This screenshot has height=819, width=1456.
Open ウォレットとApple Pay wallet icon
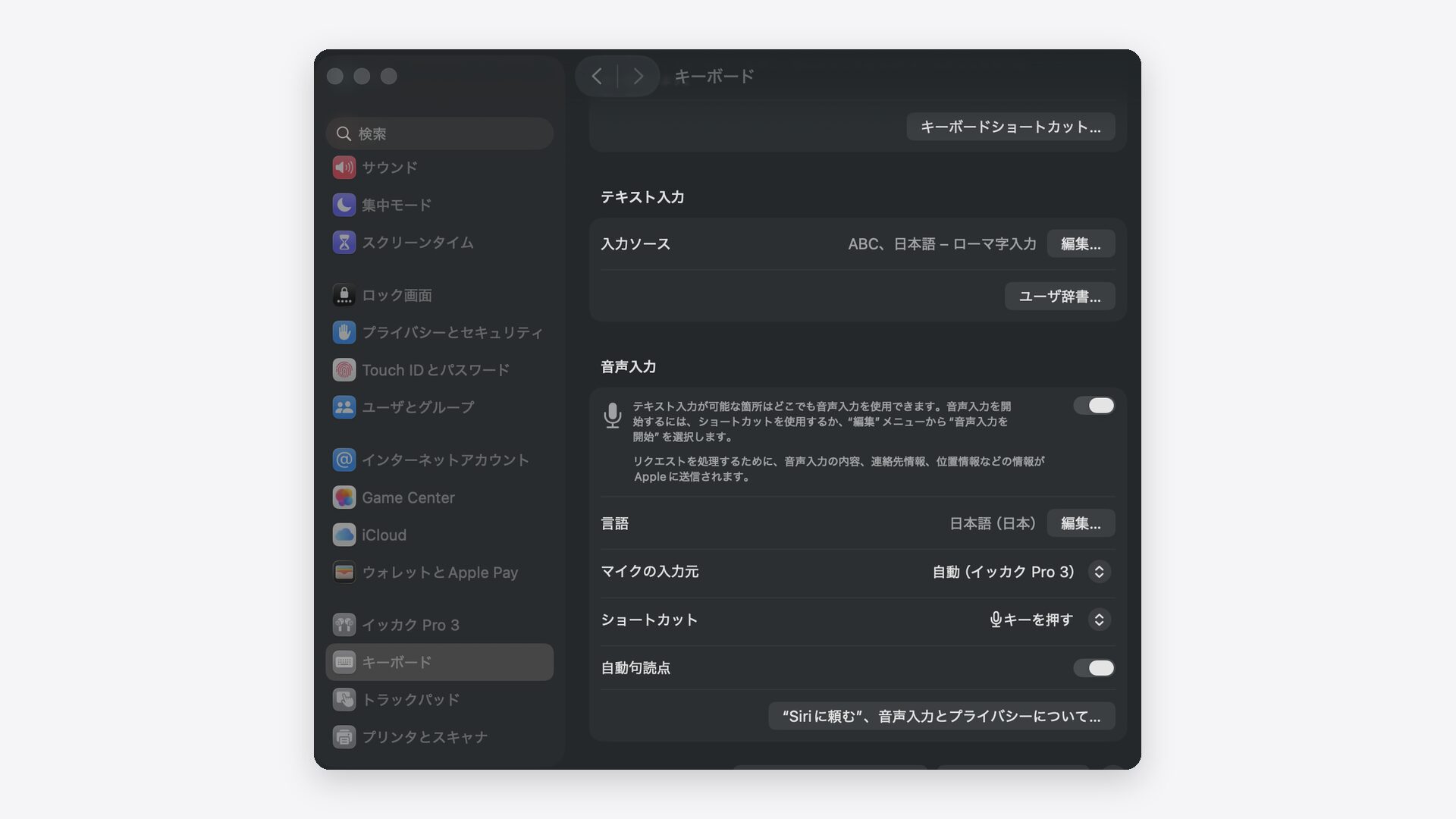[x=344, y=573]
